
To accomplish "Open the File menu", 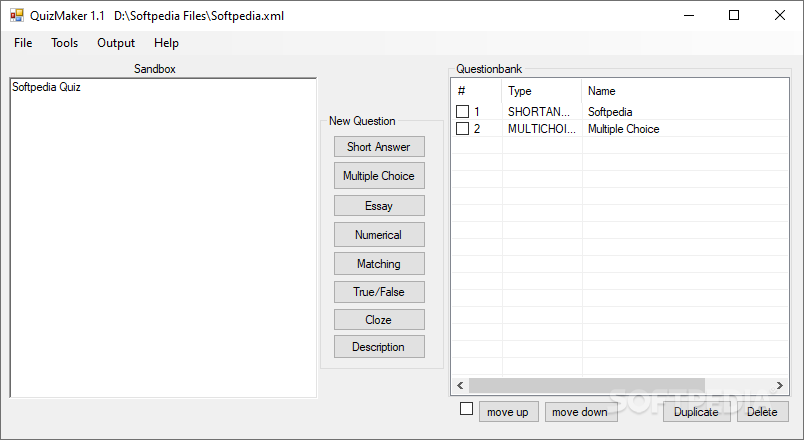I will point(23,43).
